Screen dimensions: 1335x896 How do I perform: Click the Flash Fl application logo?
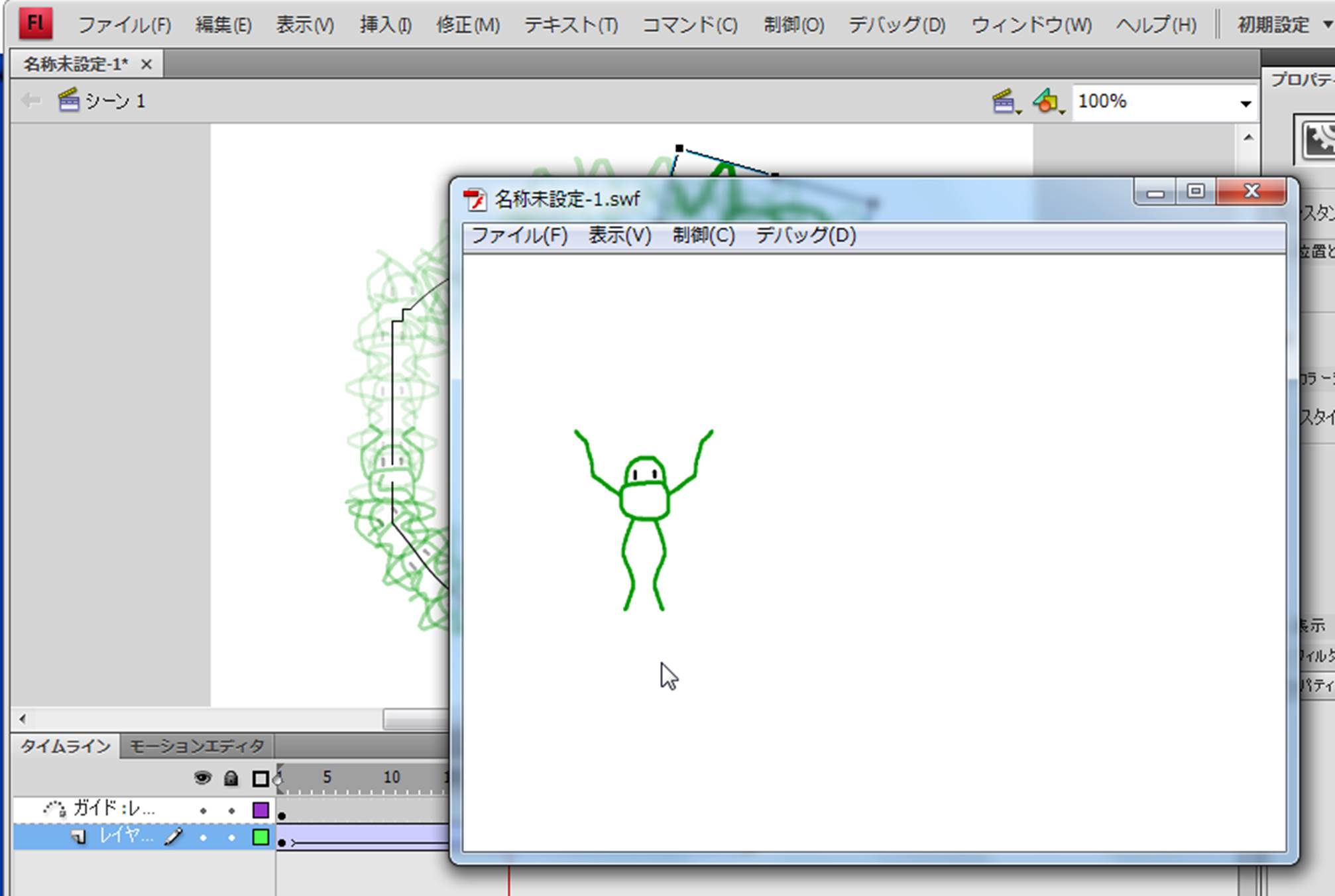pyautogui.click(x=34, y=24)
